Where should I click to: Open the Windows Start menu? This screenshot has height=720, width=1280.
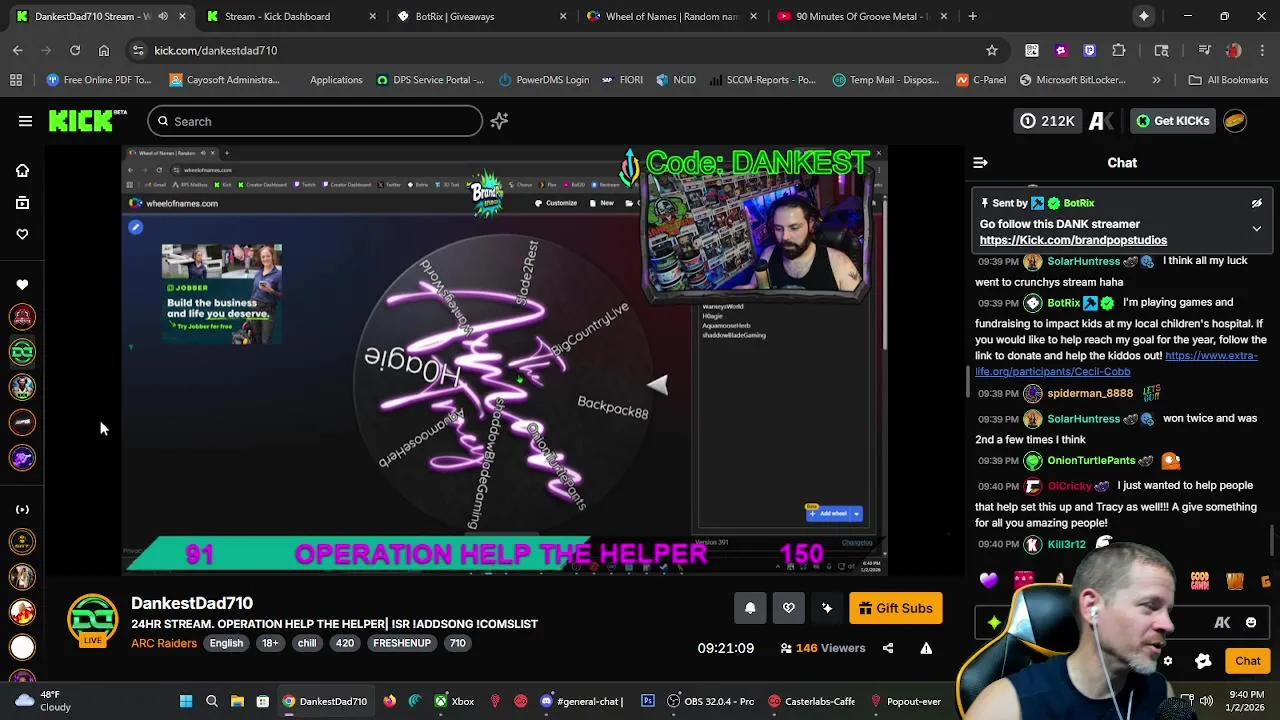(186, 701)
